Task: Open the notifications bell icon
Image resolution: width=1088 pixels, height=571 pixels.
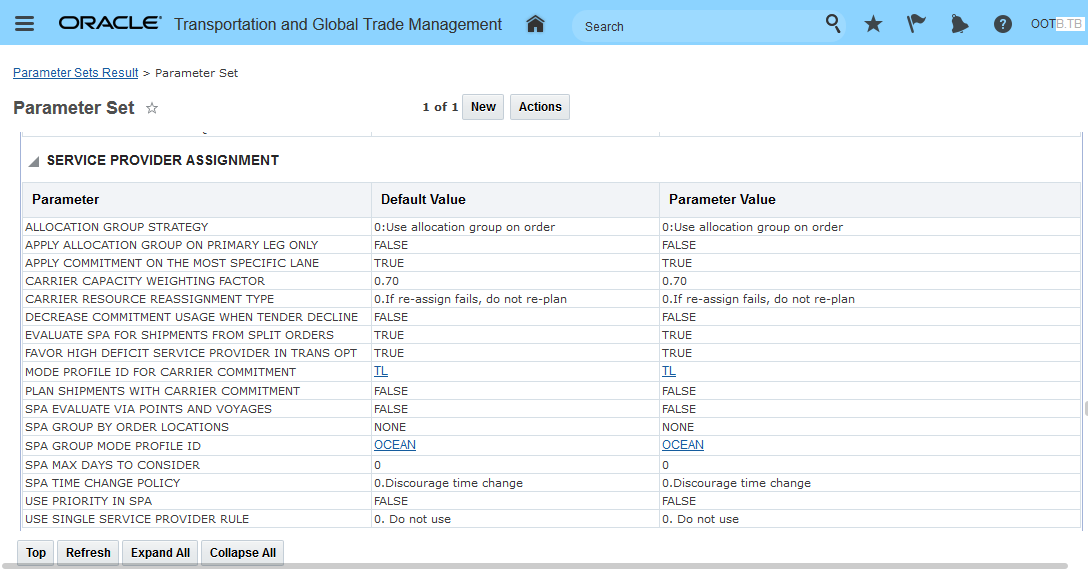Action: [959, 24]
